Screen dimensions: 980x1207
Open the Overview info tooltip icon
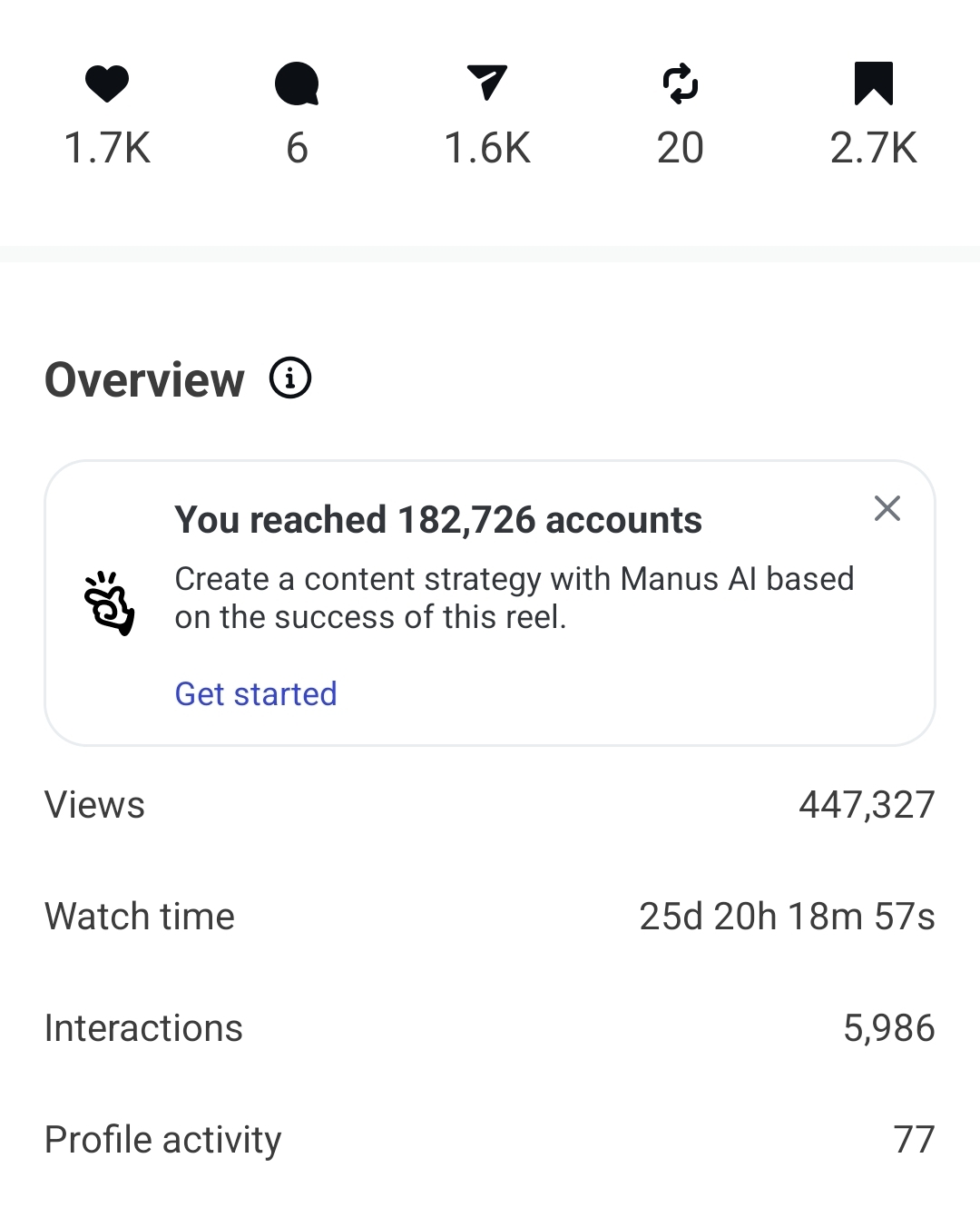289,378
